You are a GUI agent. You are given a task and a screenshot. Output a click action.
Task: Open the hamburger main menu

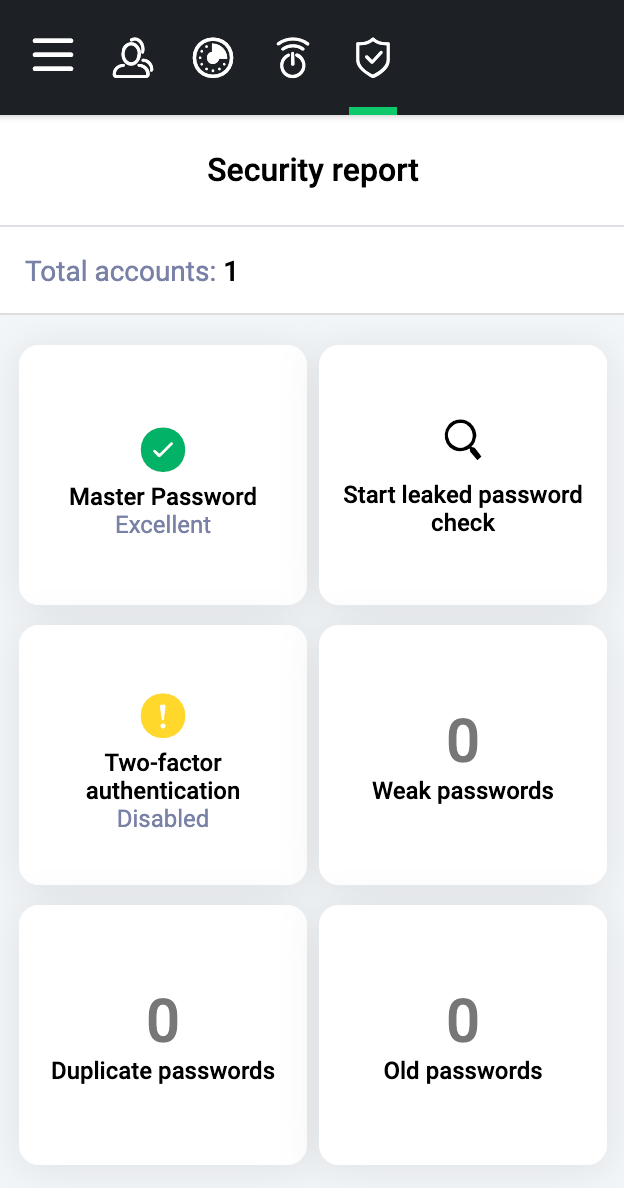tap(53, 55)
